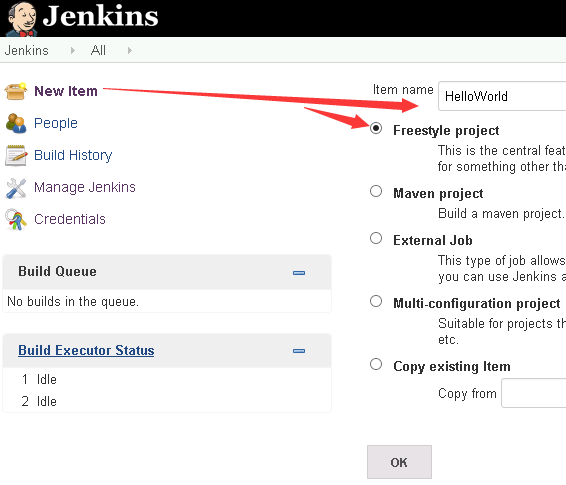The height and width of the screenshot is (485, 566).
Task: Click the Copy from input field
Action: (x=534, y=393)
